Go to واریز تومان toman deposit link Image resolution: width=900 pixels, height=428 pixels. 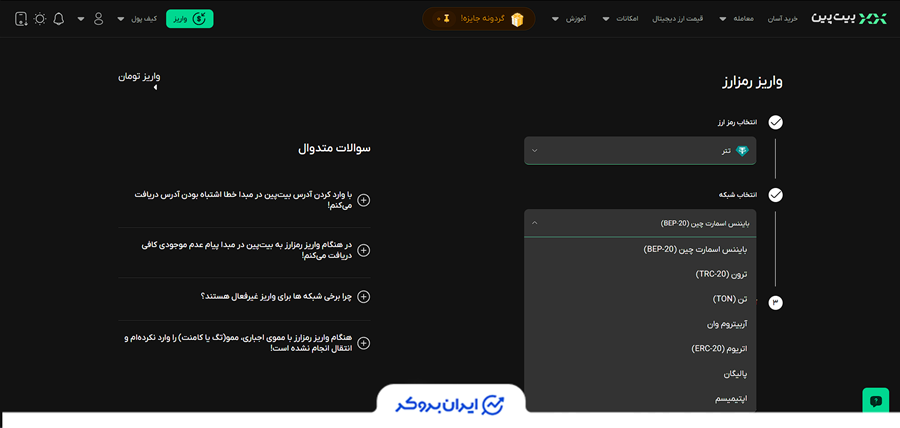(140, 76)
